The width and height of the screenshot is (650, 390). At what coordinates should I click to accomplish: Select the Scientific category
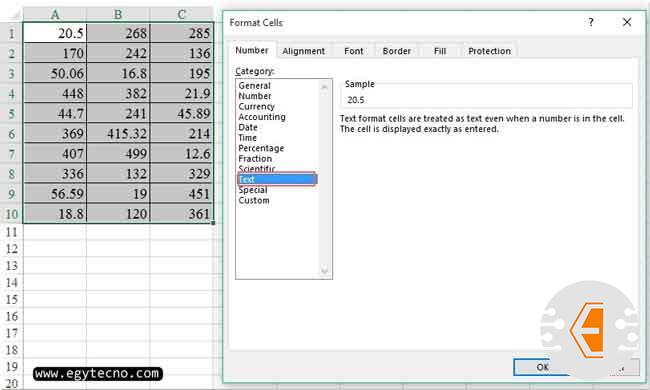point(257,169)
